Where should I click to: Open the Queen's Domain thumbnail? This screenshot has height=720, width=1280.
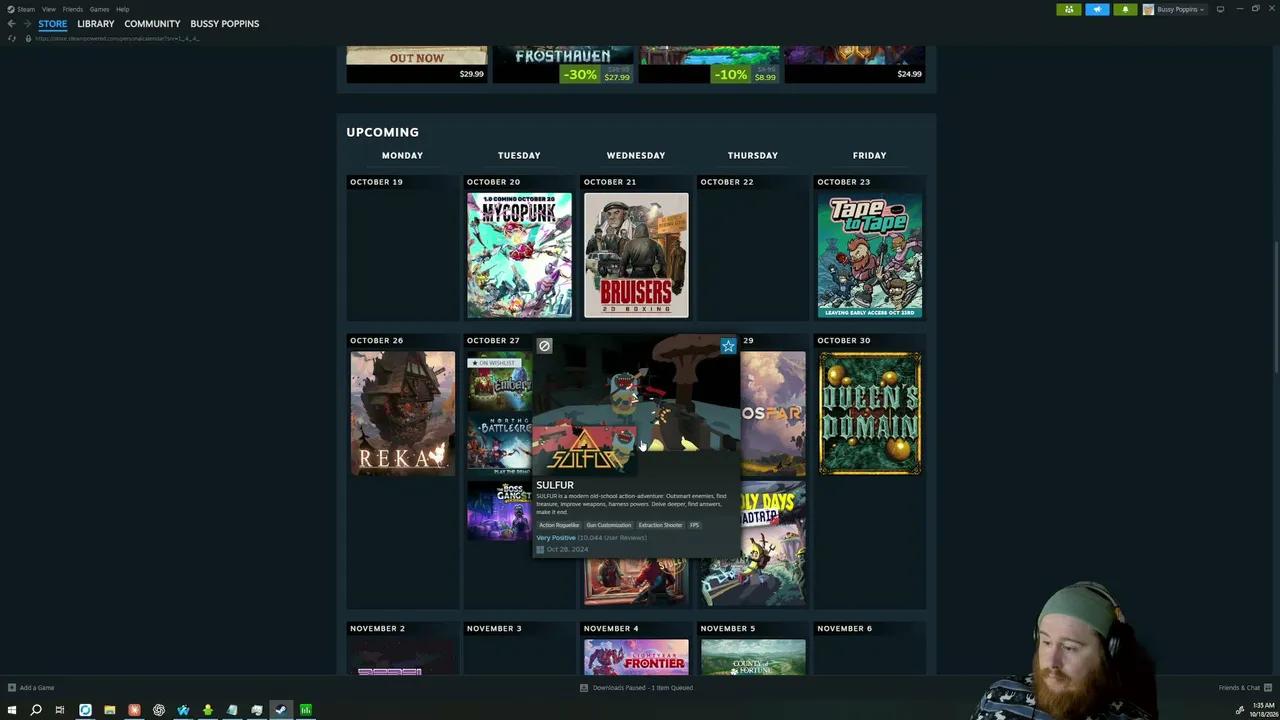click(x=870, y=413)
